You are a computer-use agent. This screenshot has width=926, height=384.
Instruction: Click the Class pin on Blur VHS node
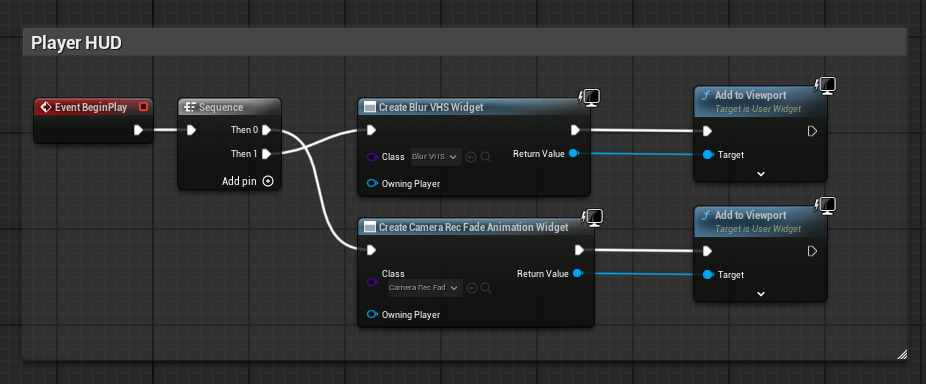click(372, 157)
